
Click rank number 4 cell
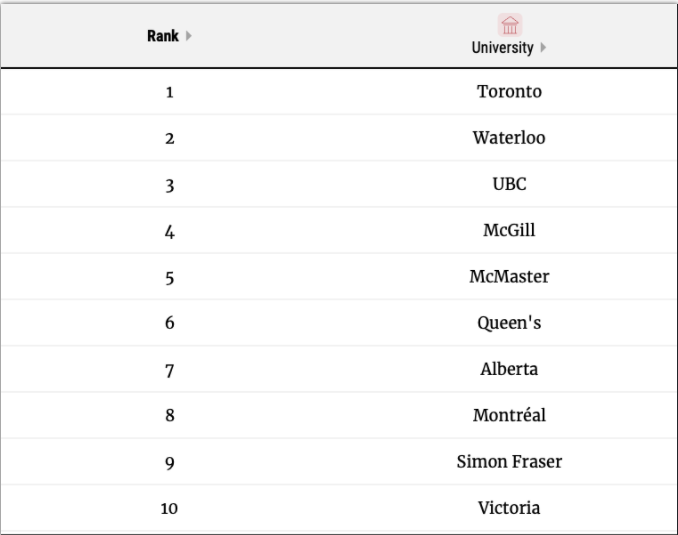point(170,232)
